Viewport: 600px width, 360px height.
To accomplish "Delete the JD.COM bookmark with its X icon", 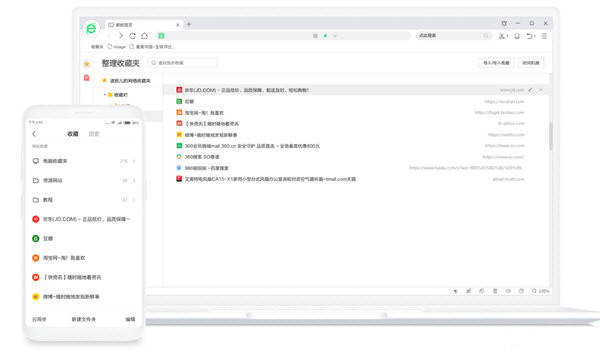I will [x=541, y=90].
